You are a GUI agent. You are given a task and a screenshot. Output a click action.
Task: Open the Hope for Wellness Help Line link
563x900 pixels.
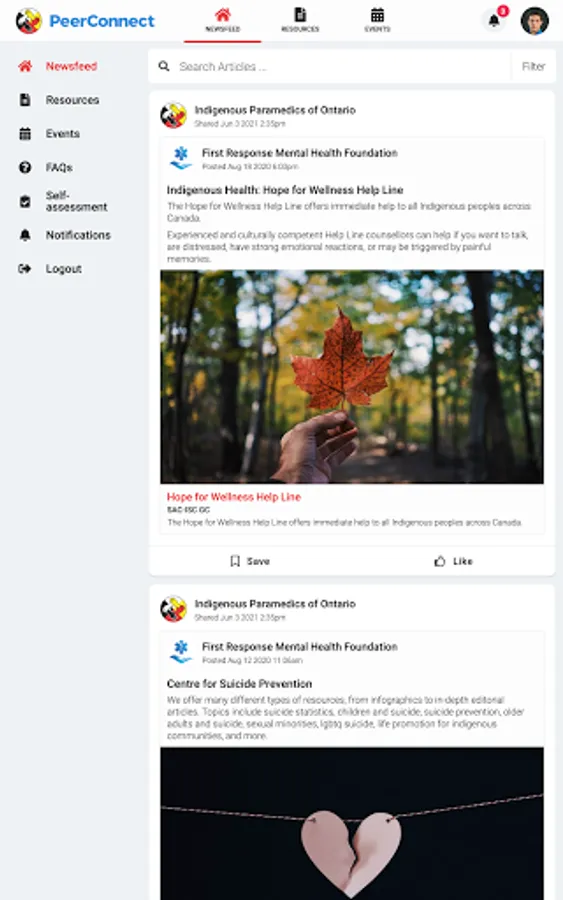(234, 497)
